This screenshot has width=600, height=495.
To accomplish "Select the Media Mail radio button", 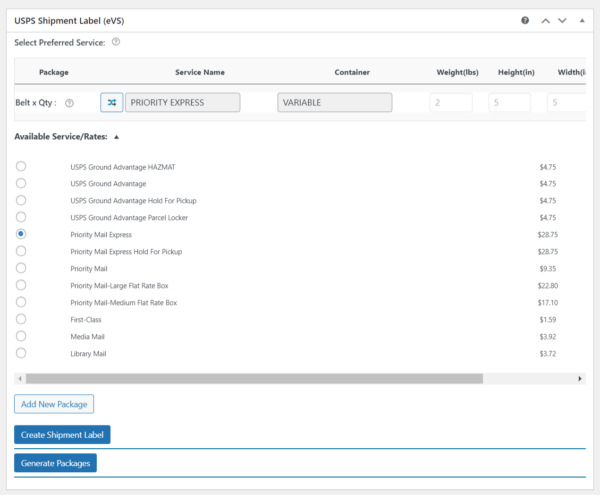I will pyautogui.click(x=21, y=336).
